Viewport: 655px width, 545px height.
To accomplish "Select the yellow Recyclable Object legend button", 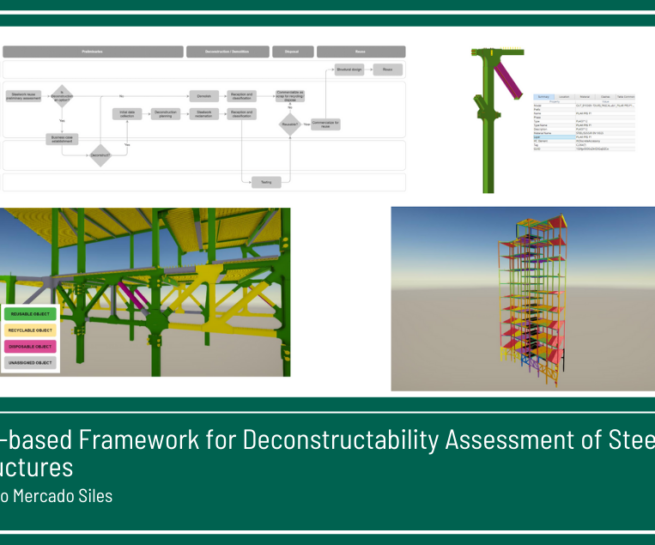I will point(31,330).
